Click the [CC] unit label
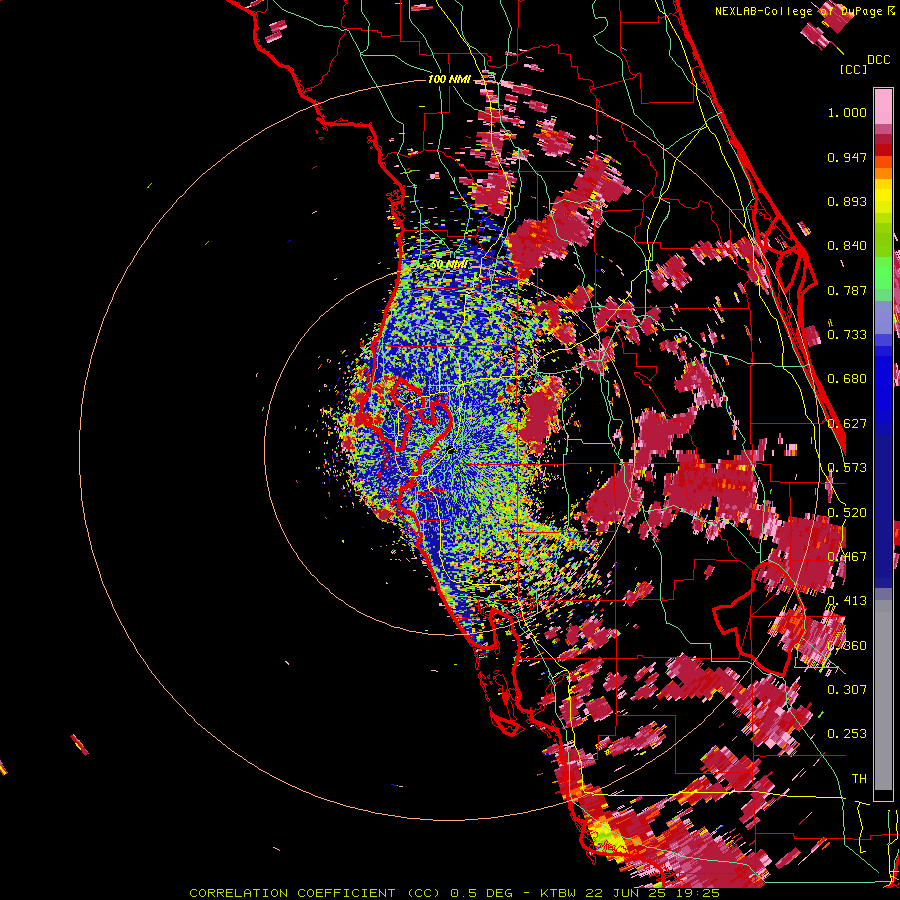Screen dimensions: 900x900 pos(853,69)
